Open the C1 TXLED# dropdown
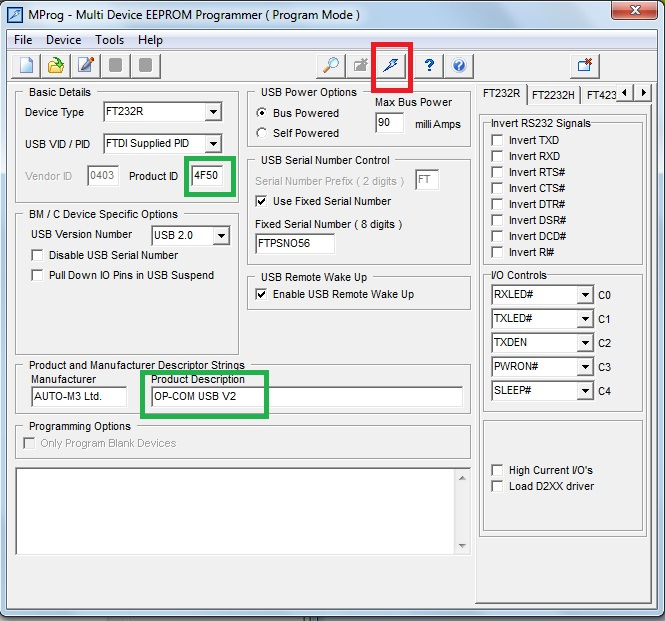Viewport: 665px width, 621px height. (585, 319)
